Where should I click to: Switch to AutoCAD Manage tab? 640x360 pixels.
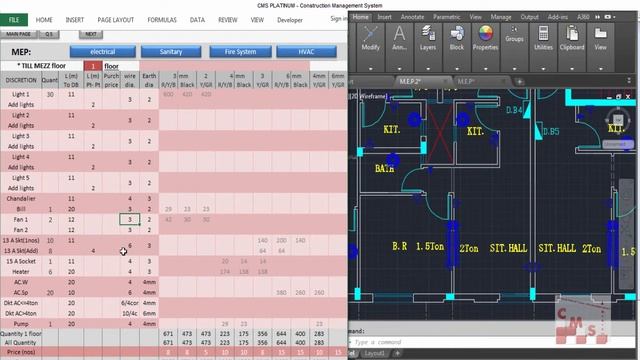(501, 17)
